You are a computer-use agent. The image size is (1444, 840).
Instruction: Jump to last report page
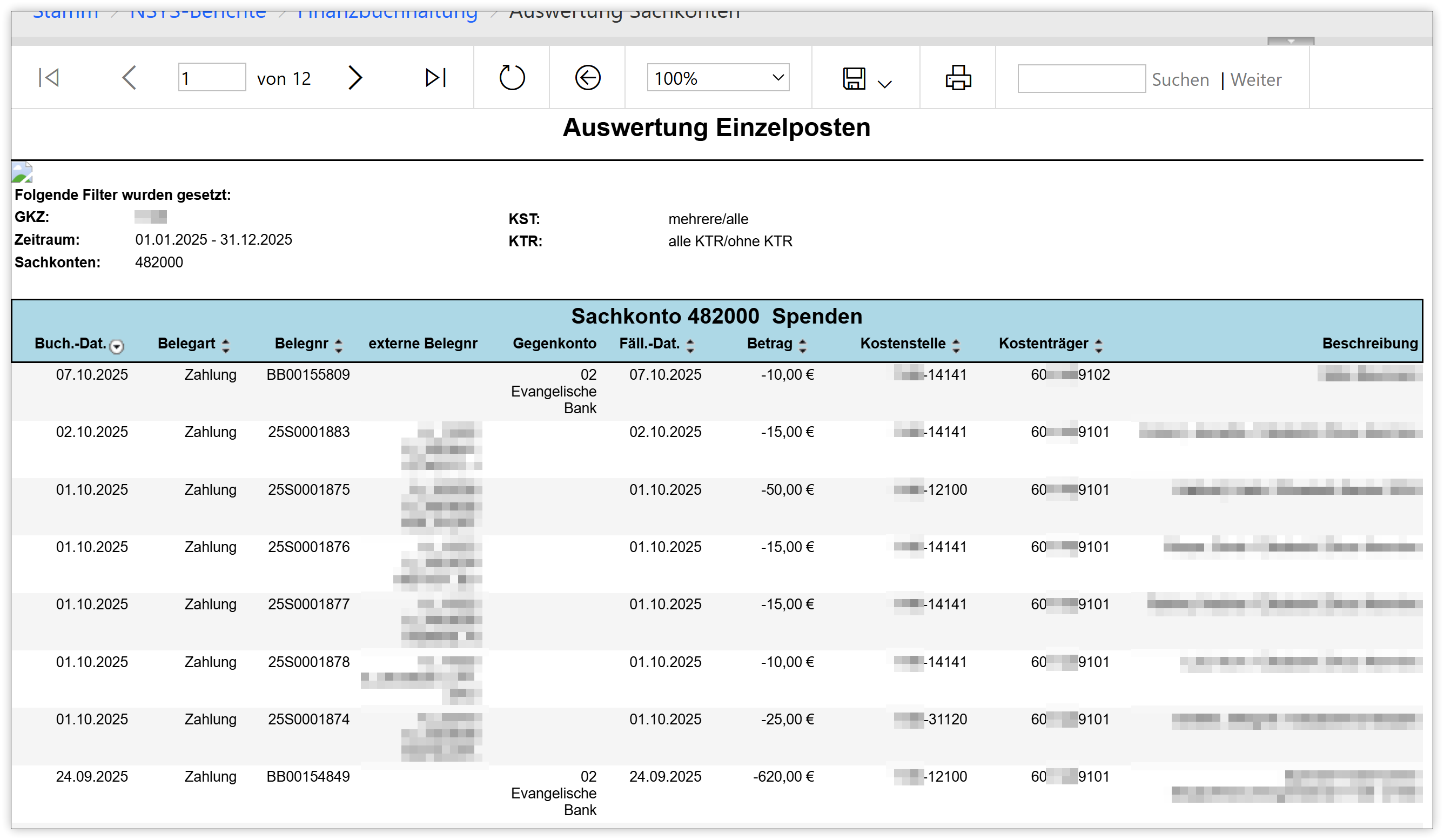pyautogui.click(x=435, y=77)
